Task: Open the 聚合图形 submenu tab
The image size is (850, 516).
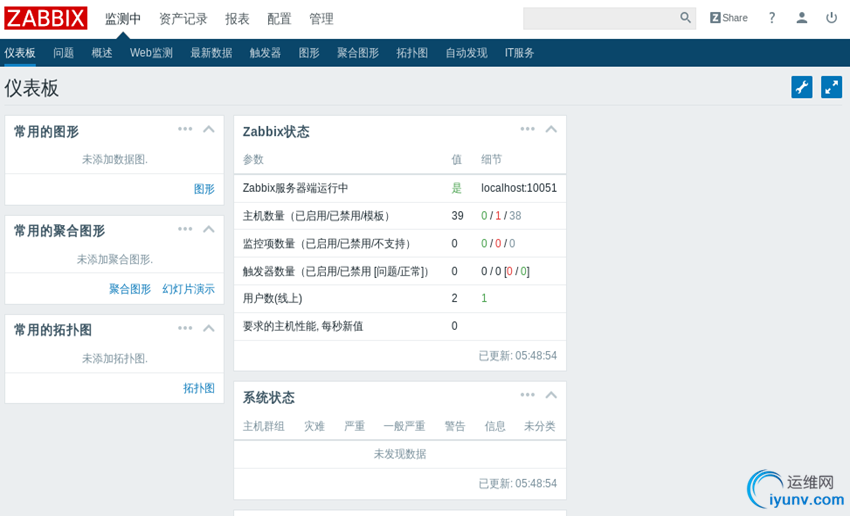Action: coord(358,53)
